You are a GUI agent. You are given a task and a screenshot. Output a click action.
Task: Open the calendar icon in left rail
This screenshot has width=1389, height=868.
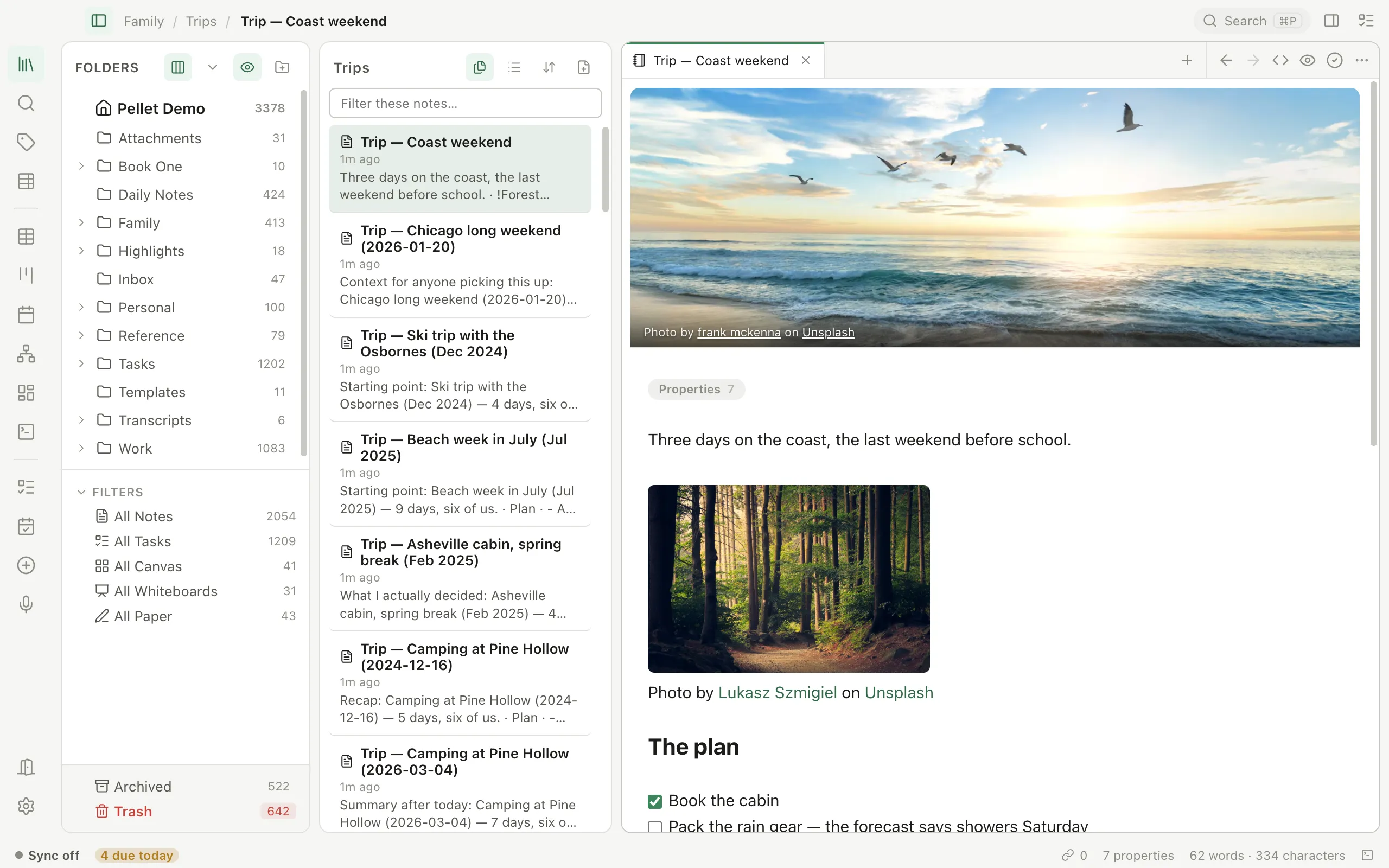coord(26,315)
